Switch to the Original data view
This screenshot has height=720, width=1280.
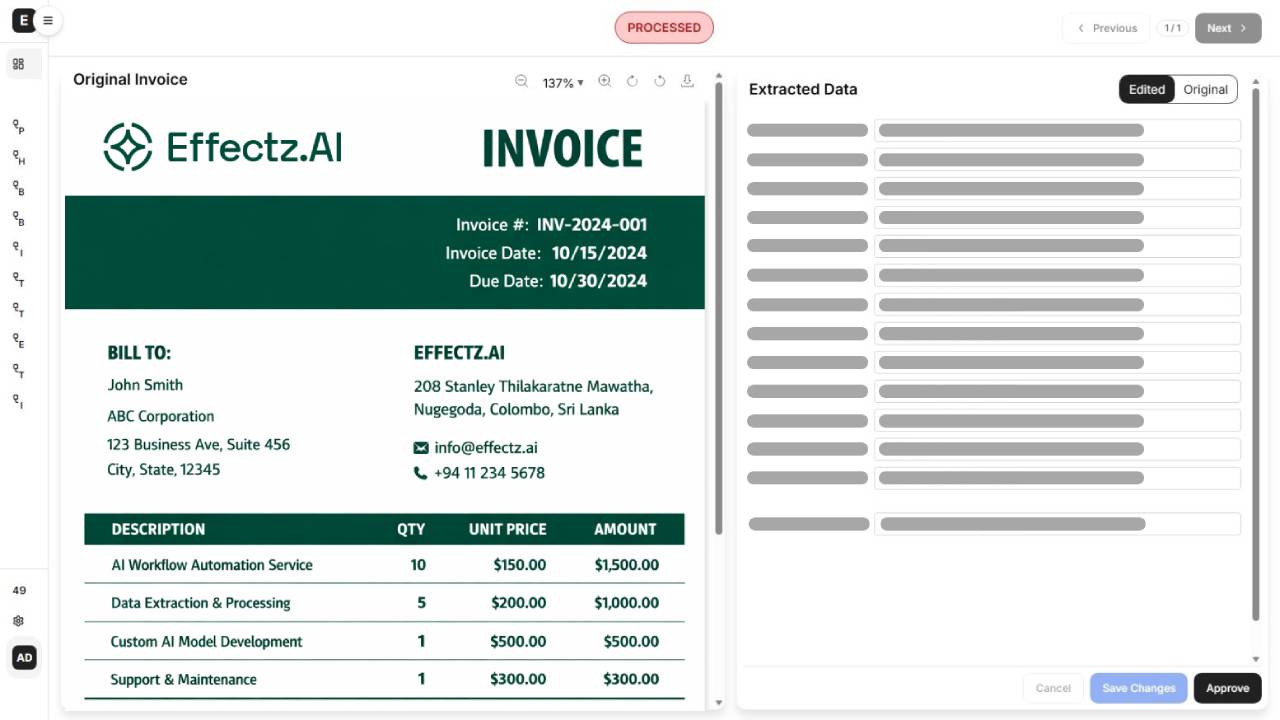[1205, 89]
